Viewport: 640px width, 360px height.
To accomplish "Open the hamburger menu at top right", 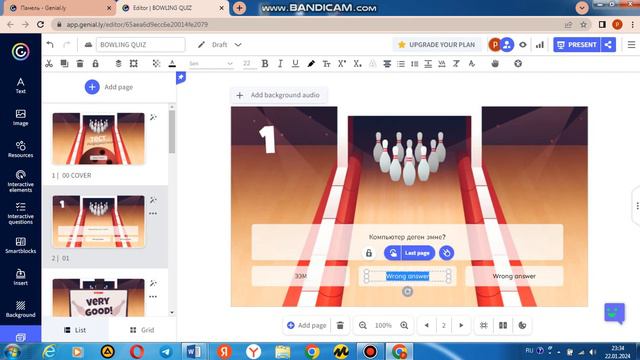I will pos(631,44).
